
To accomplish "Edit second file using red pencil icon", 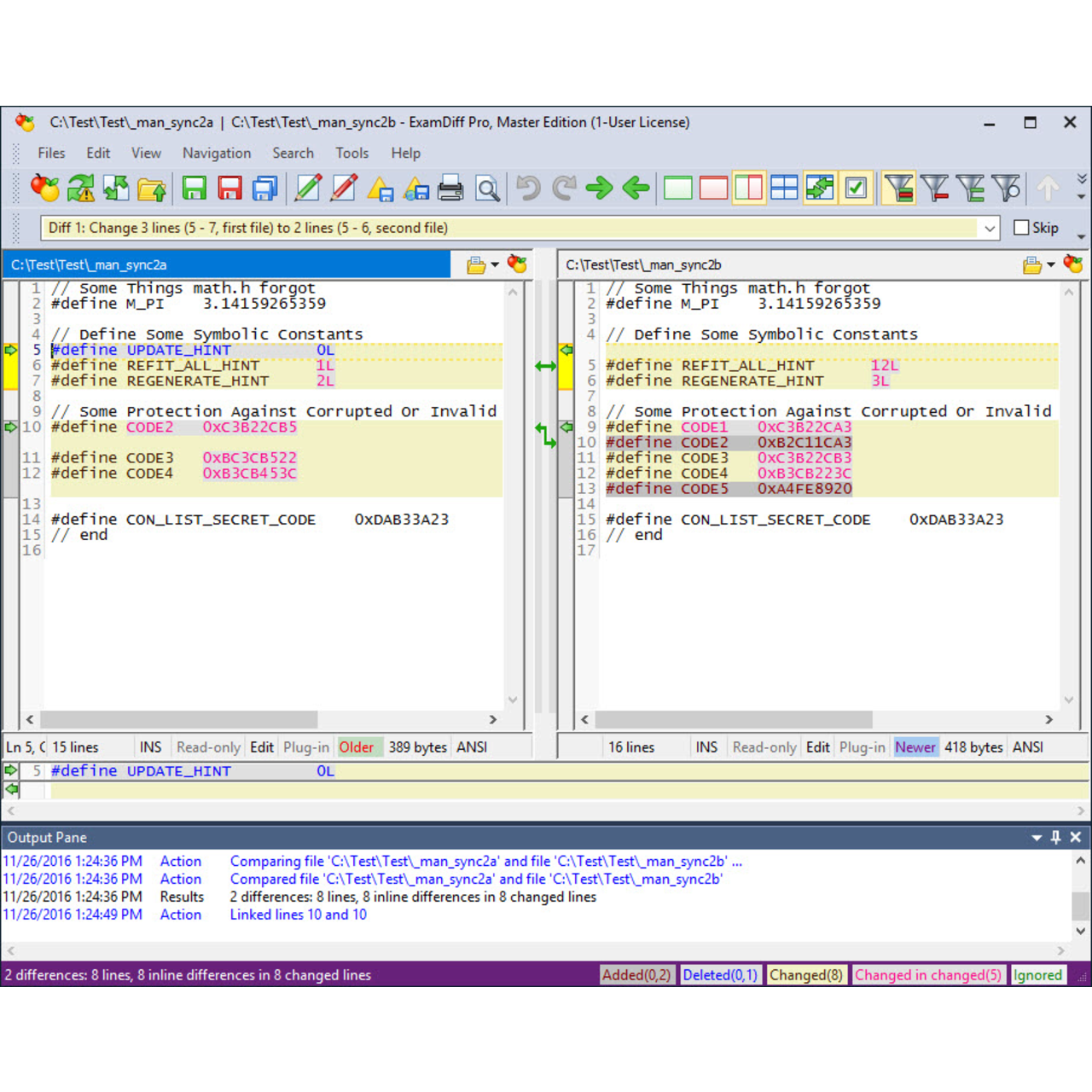I will pos(344,188).
